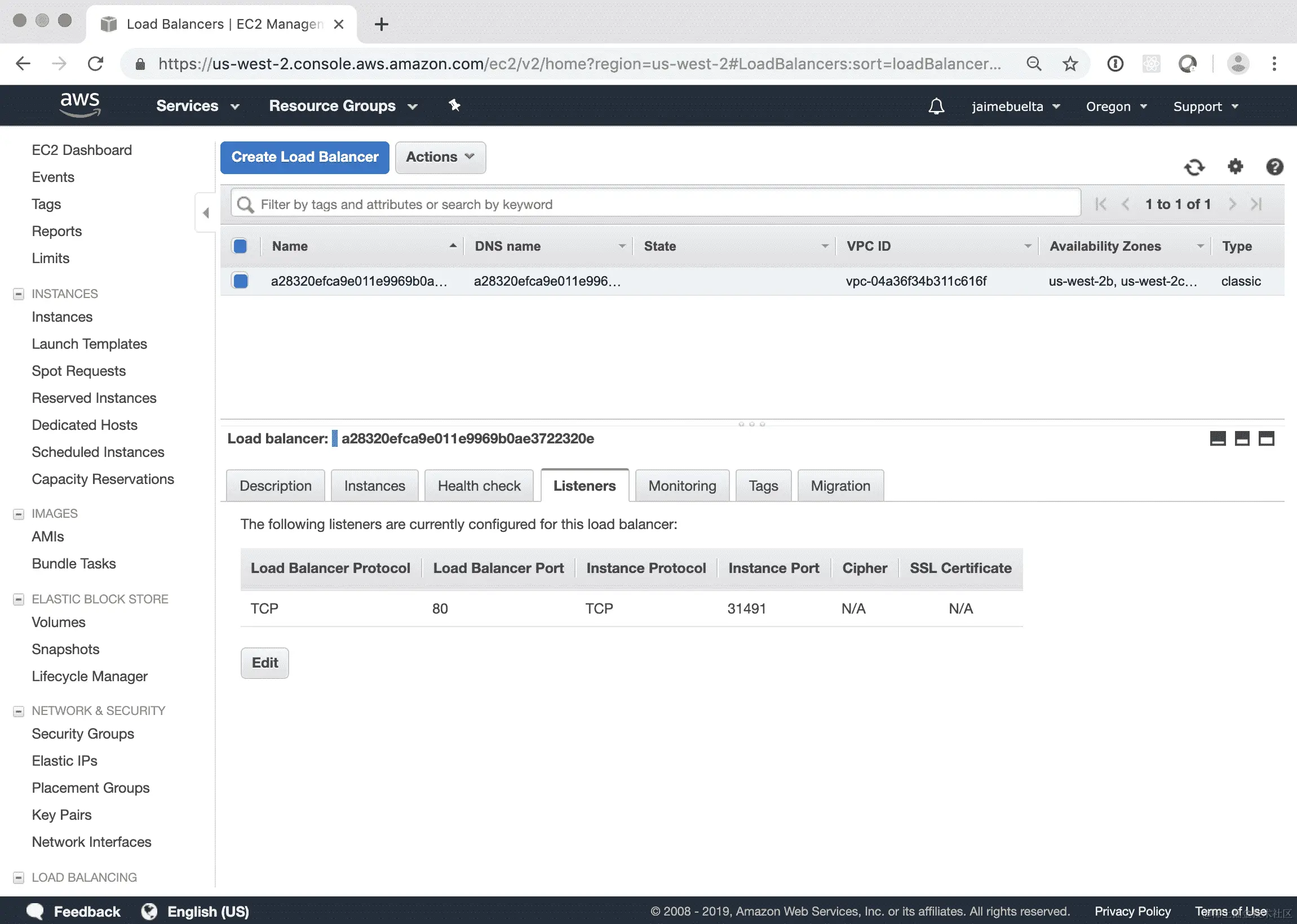Click the AWS logo
The width and height of the screenshot is (1297, 924).
[x=80, y=105]
